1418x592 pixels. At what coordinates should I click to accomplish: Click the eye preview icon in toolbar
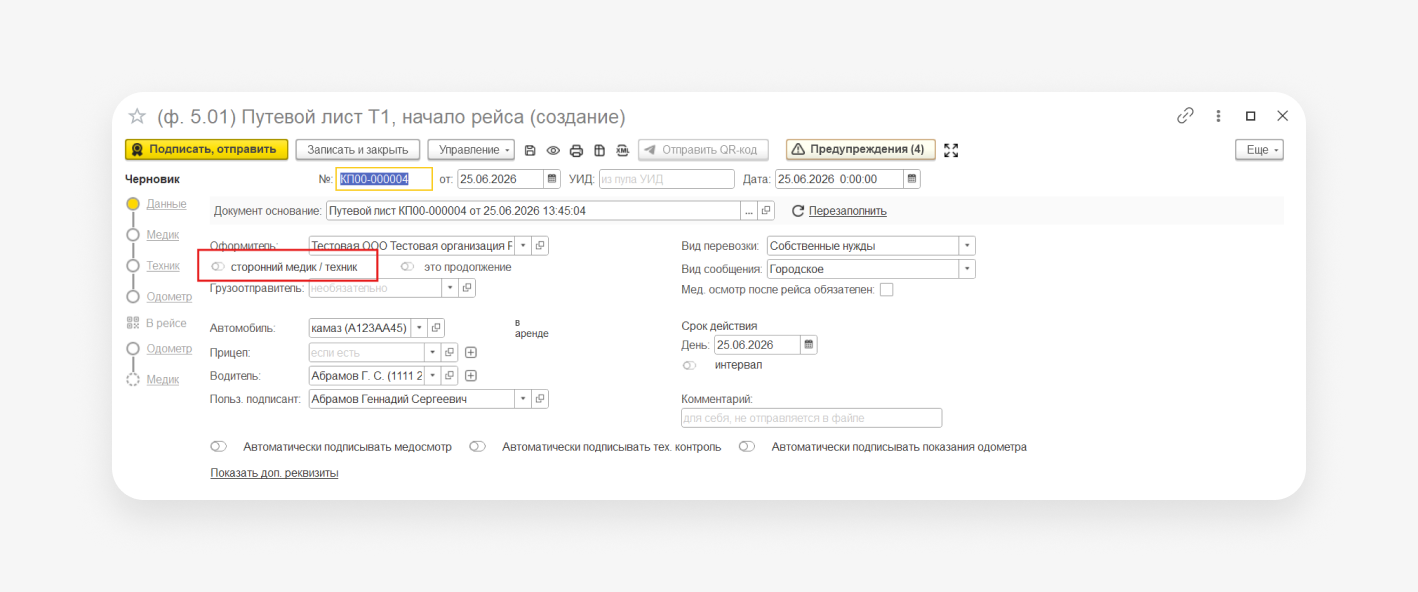click(x=553, y=150)
